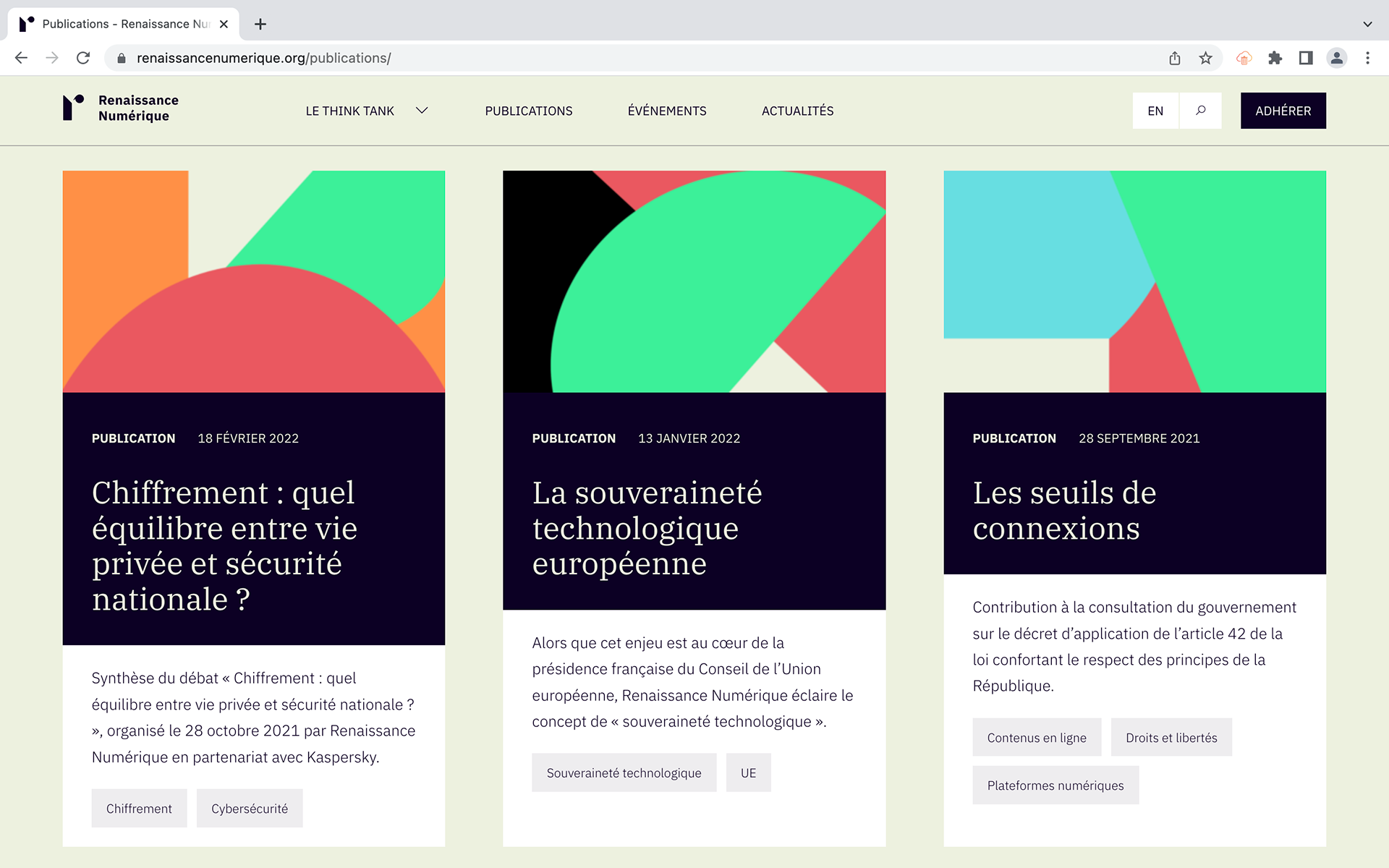The image size is (1389, 868).
Task: Open the site search magnifier icon
Action: 1200,111
